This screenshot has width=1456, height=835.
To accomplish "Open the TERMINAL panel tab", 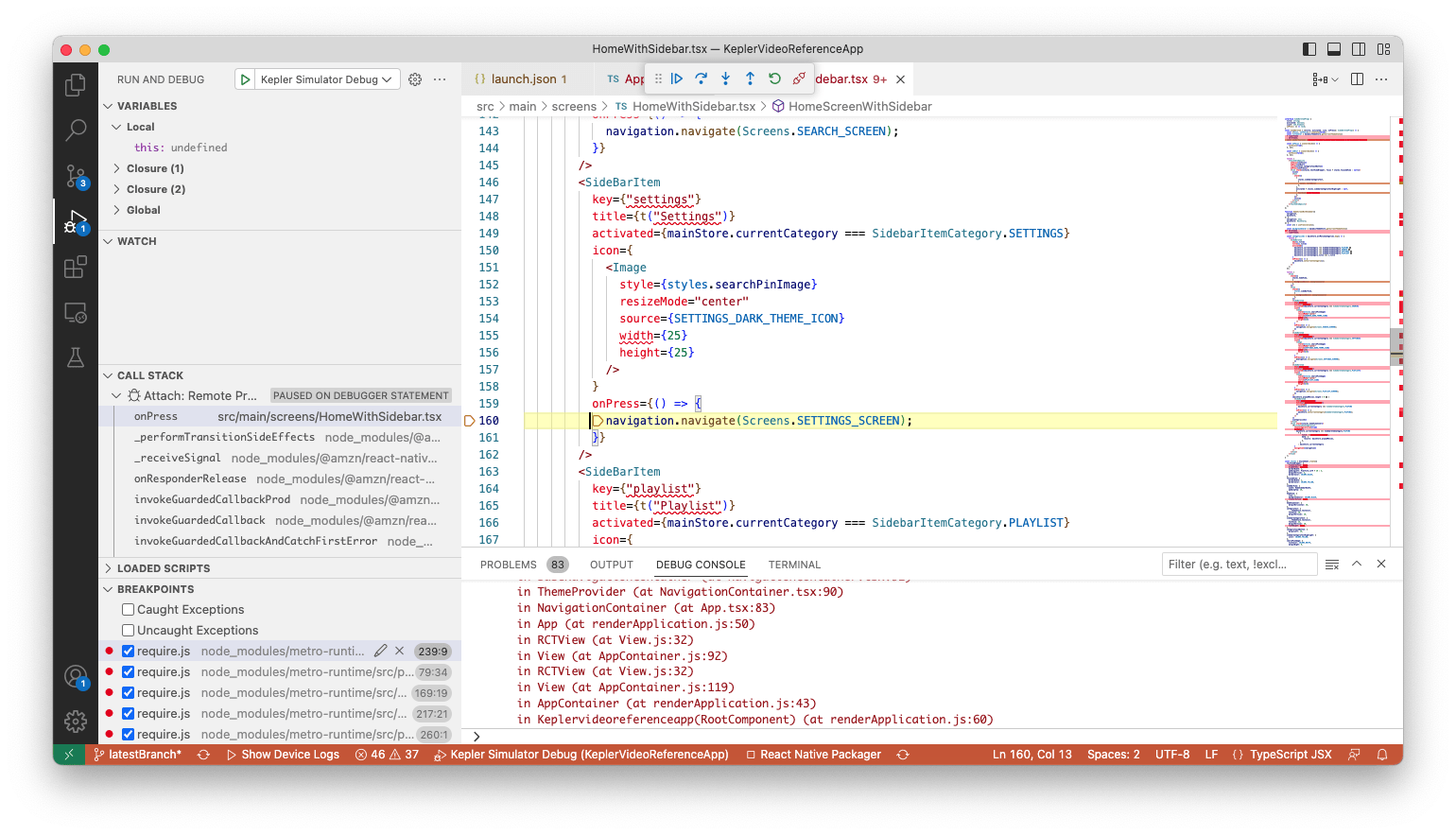I will (793, 565).
